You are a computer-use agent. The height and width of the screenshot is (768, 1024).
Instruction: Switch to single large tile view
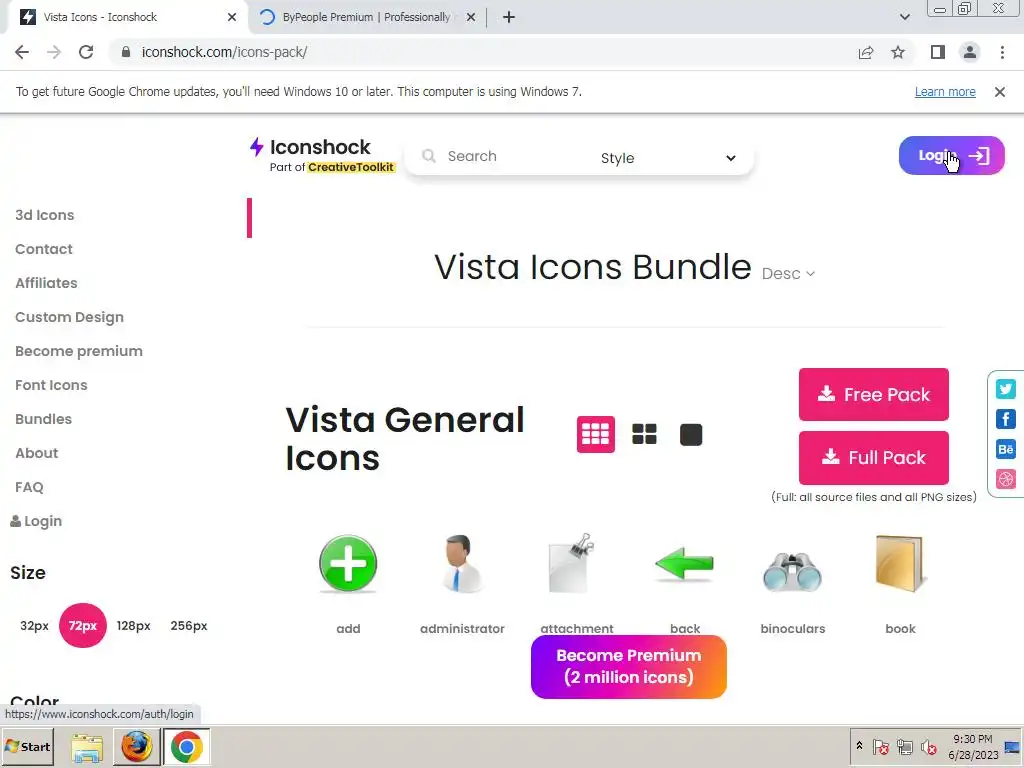tap(691, 434)
